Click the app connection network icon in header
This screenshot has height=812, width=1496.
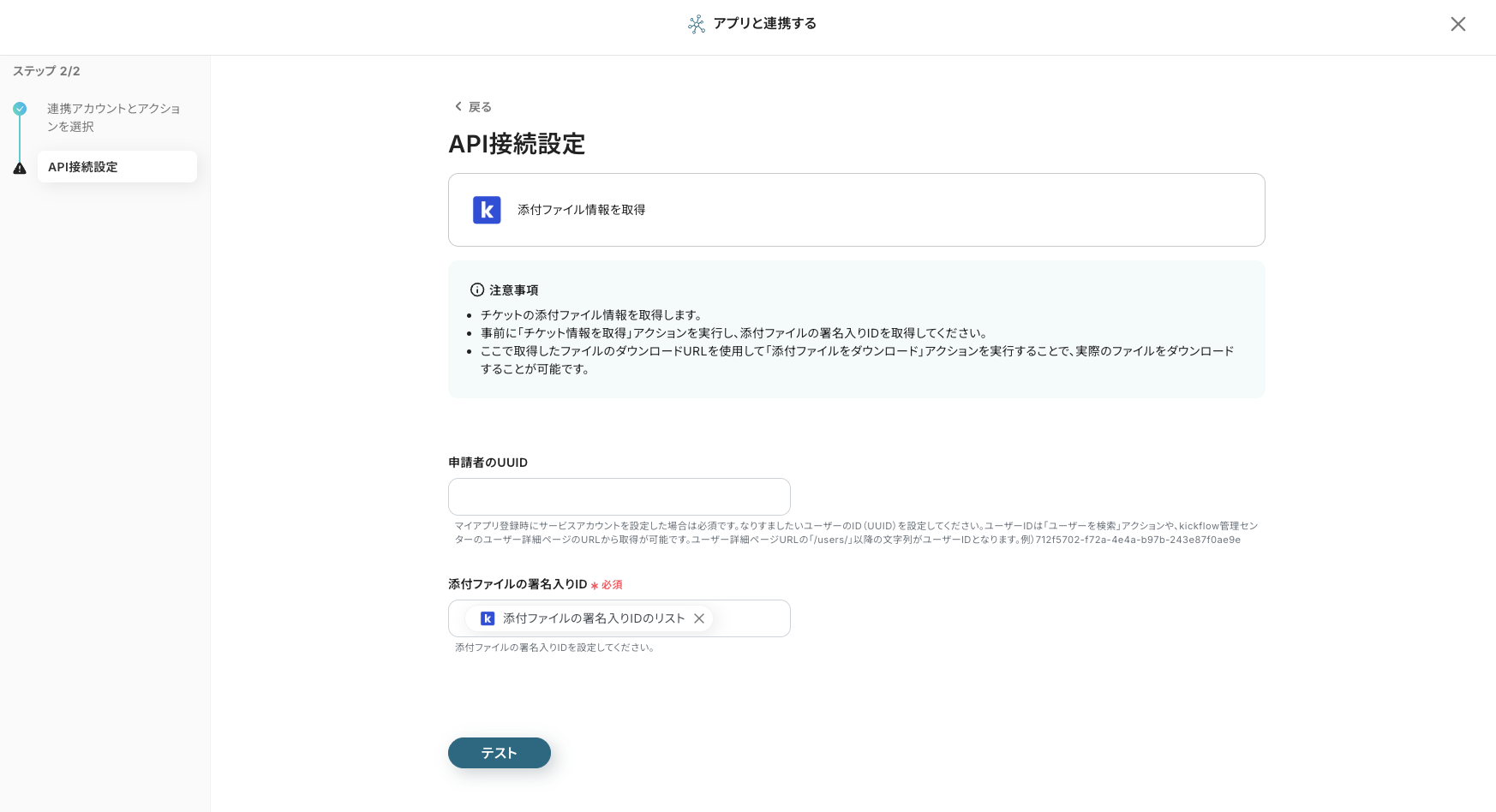(697, 24)
